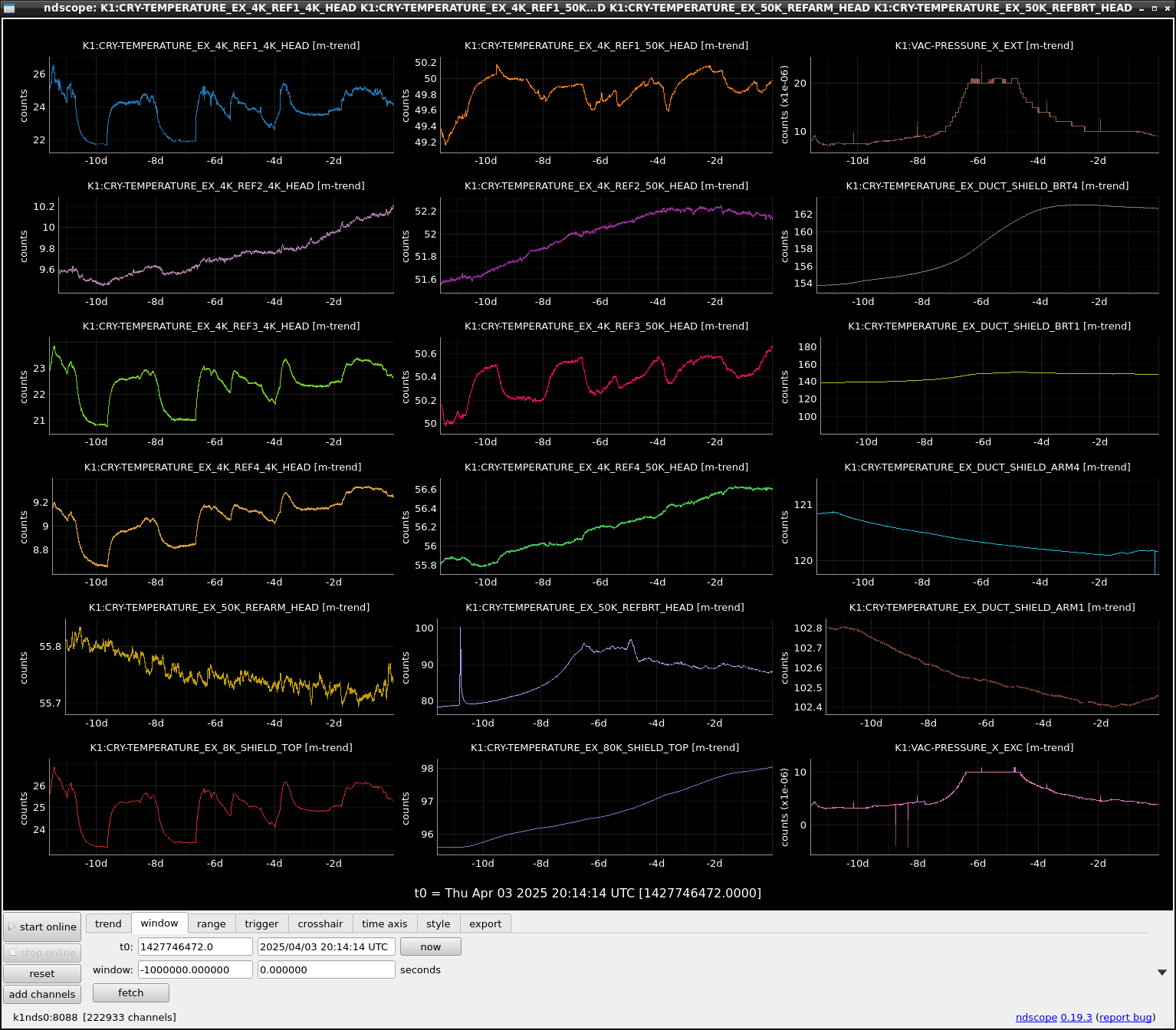Click the t0 GPS time input field

coord(195,946)
